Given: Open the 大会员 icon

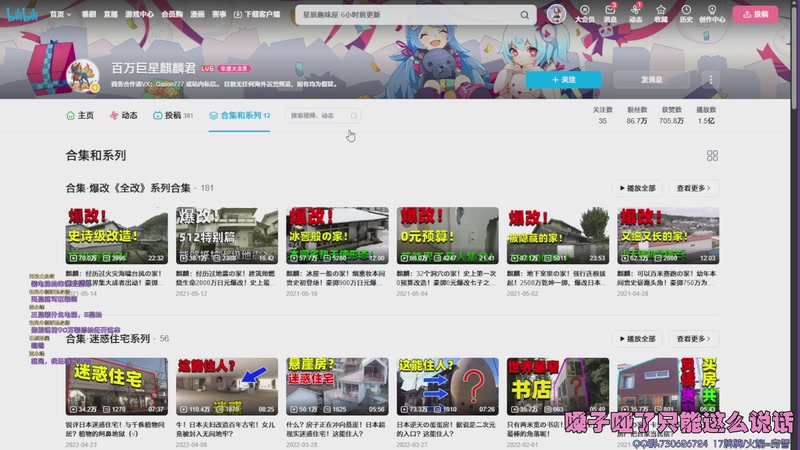Looking at the screenshot, I should (585, 14).
